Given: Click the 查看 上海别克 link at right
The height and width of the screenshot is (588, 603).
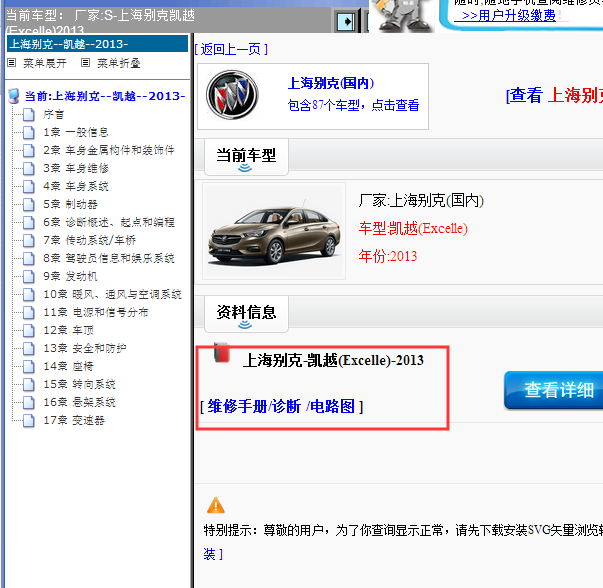Looking at the screenshot, I should coord(554,95).
